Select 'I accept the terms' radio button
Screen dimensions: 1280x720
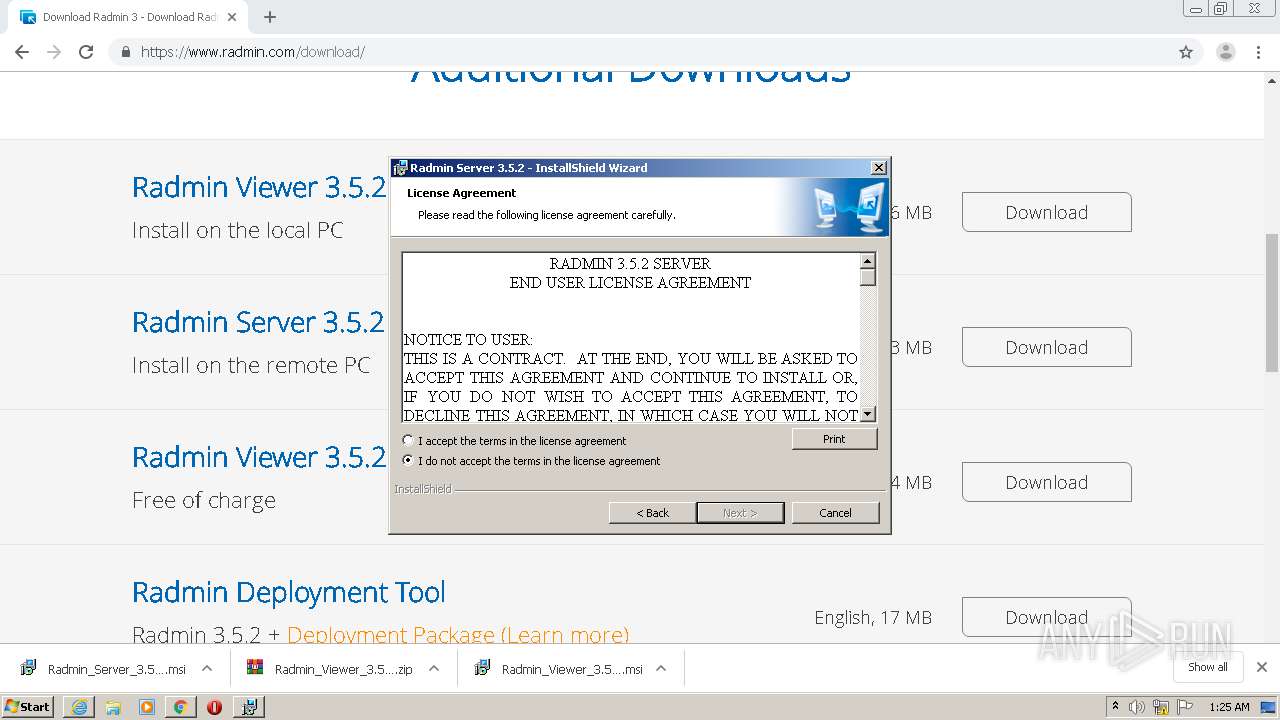407,441
